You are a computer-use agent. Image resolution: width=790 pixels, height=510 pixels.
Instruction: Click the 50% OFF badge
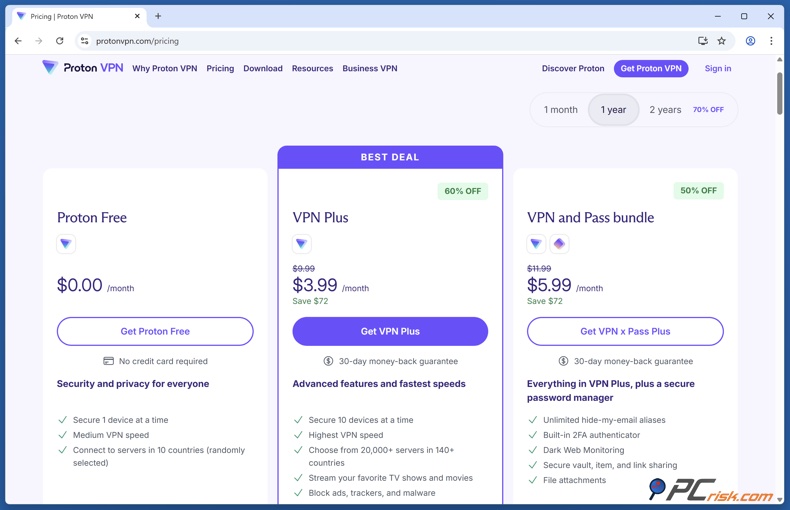coord(698,190)
